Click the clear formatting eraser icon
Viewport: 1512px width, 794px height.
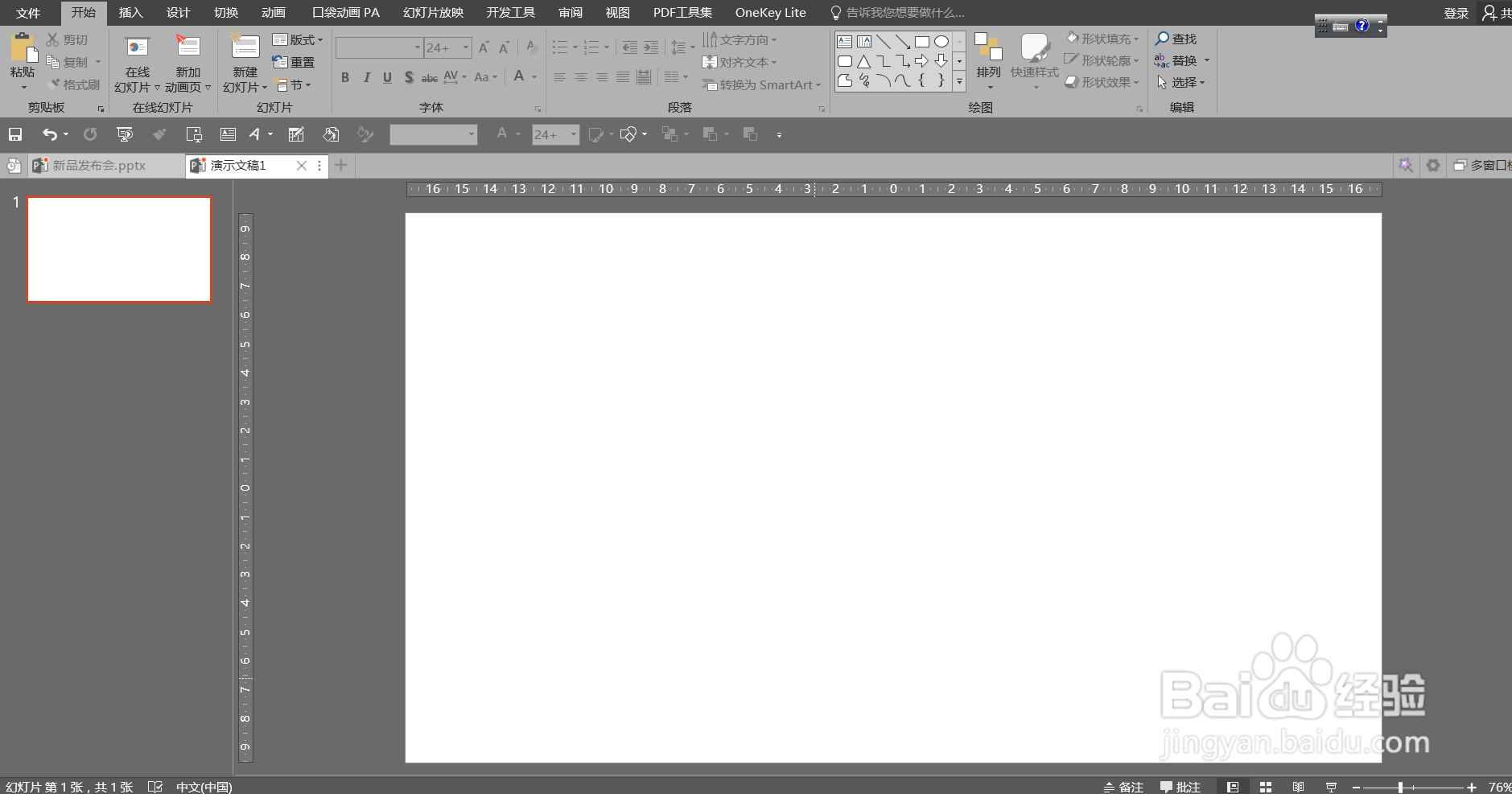532,47
